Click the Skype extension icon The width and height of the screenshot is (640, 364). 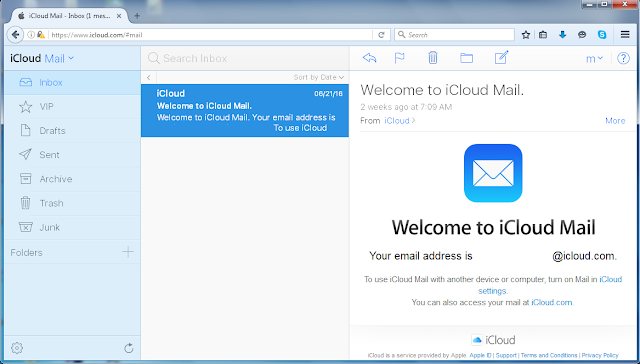pos(602,35)
